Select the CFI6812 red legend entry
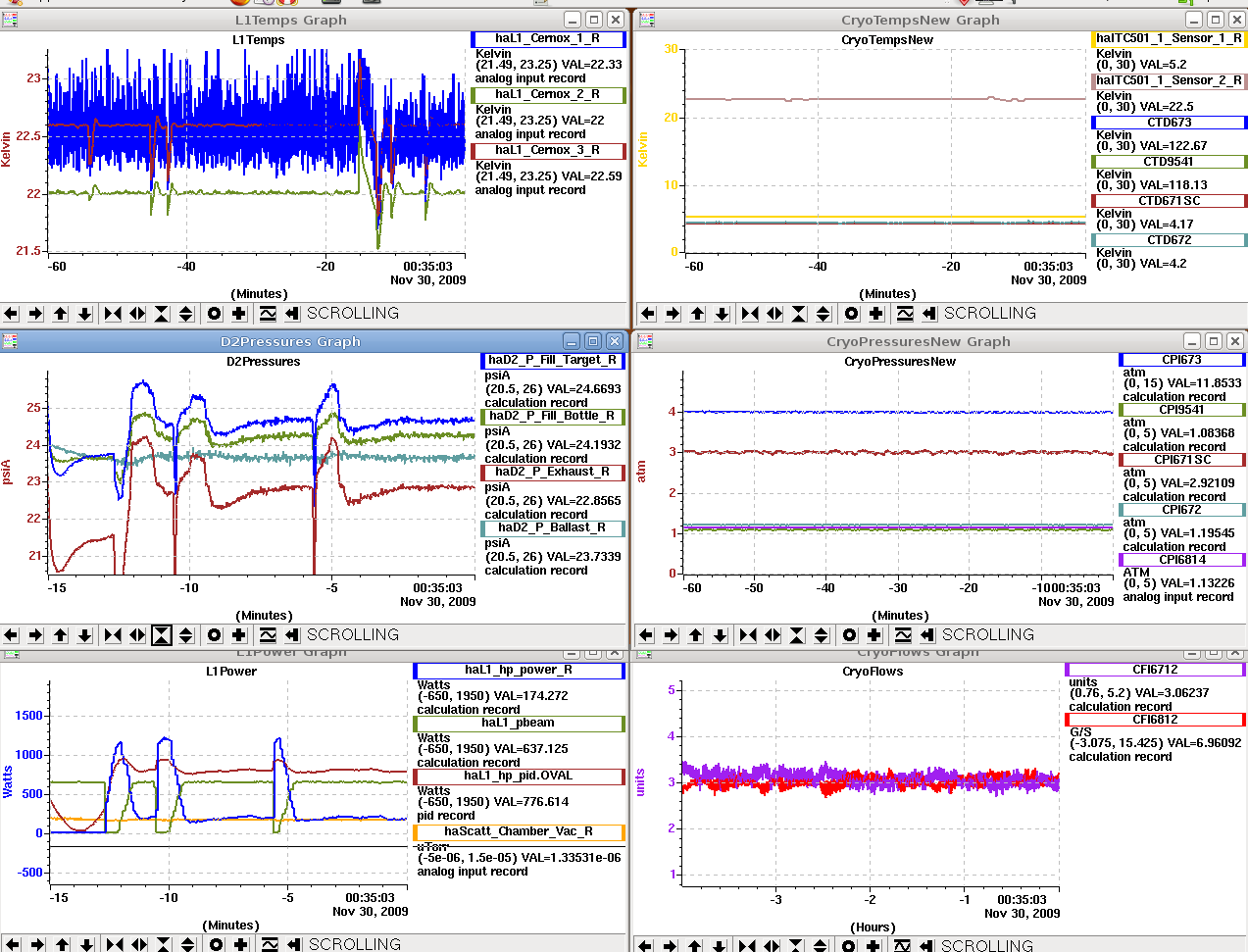The width and height of the screenshot is (1248, 952). click(1155, 720)
